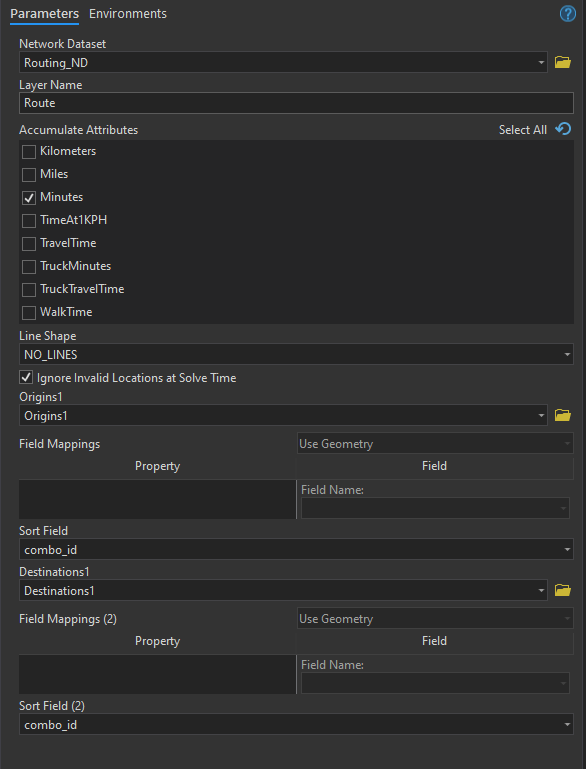Click the Layer Name field containing Route

pyautogui.click(x=296, y=103)
